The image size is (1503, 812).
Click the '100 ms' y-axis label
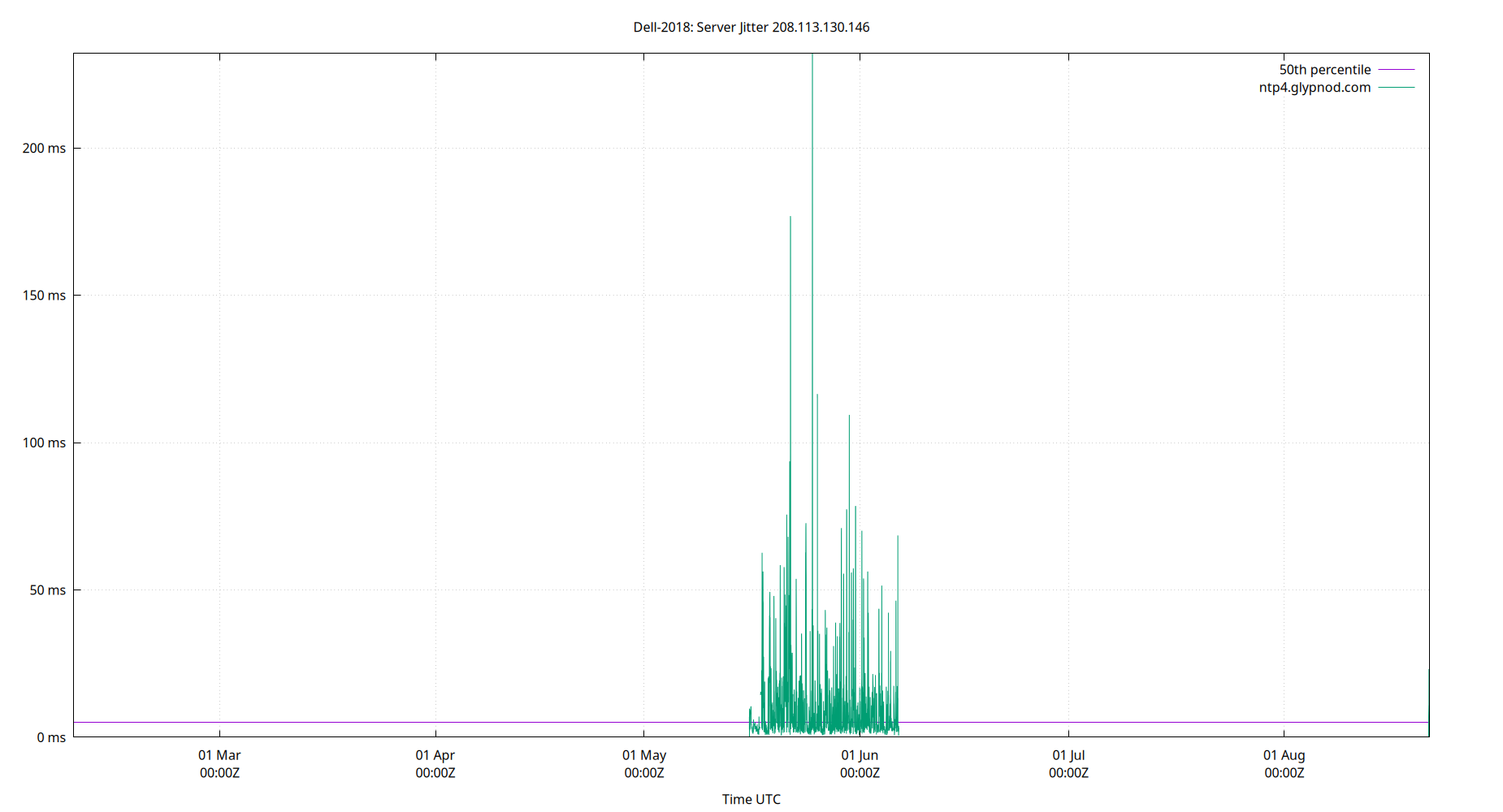[x=45, y=443]
